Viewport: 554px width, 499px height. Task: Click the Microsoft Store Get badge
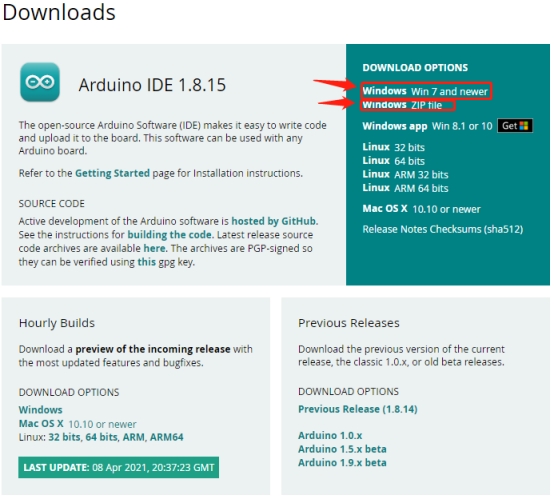(x=515, y=126)
